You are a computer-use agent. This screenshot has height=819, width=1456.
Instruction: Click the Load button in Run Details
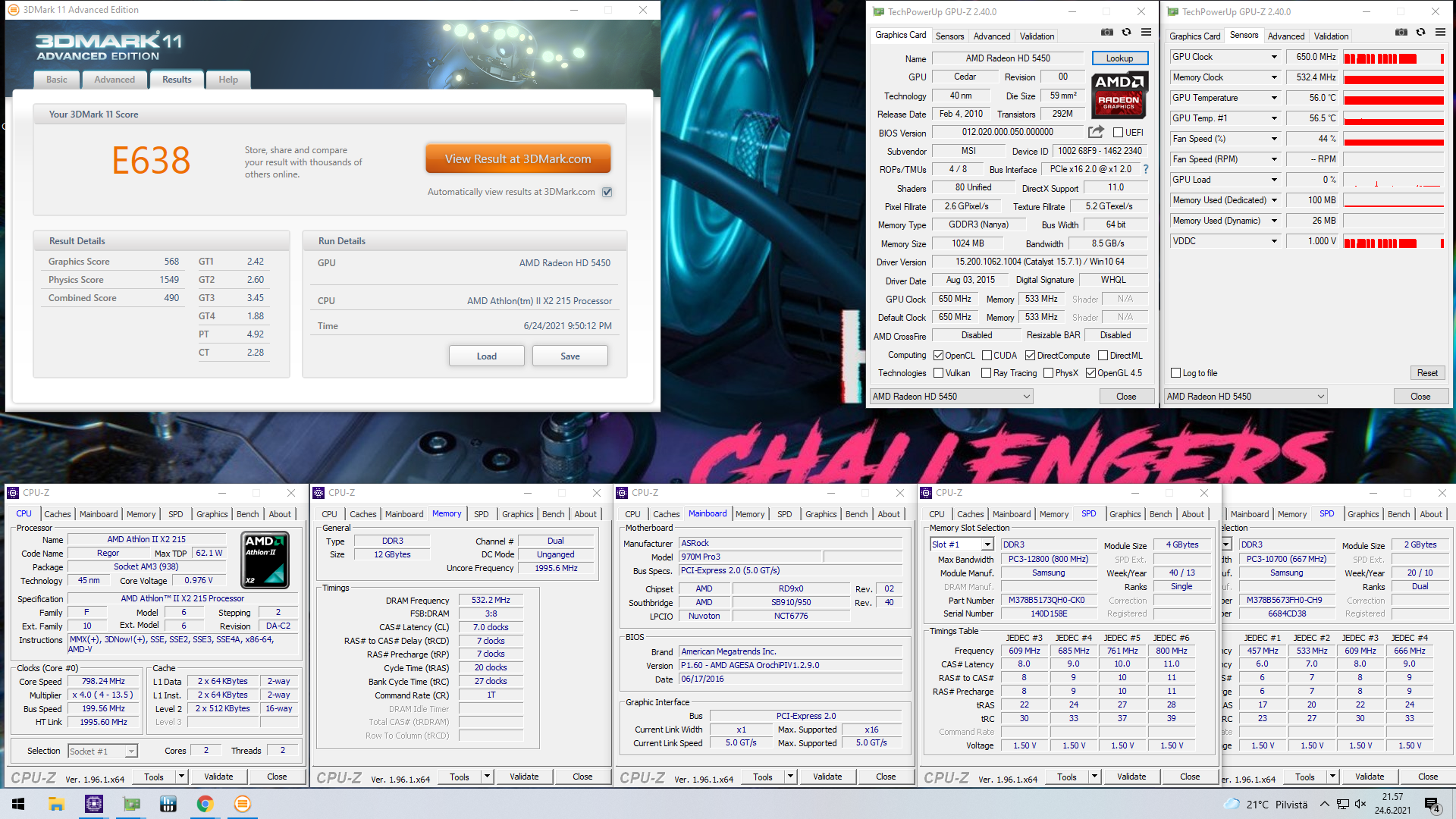487,356
